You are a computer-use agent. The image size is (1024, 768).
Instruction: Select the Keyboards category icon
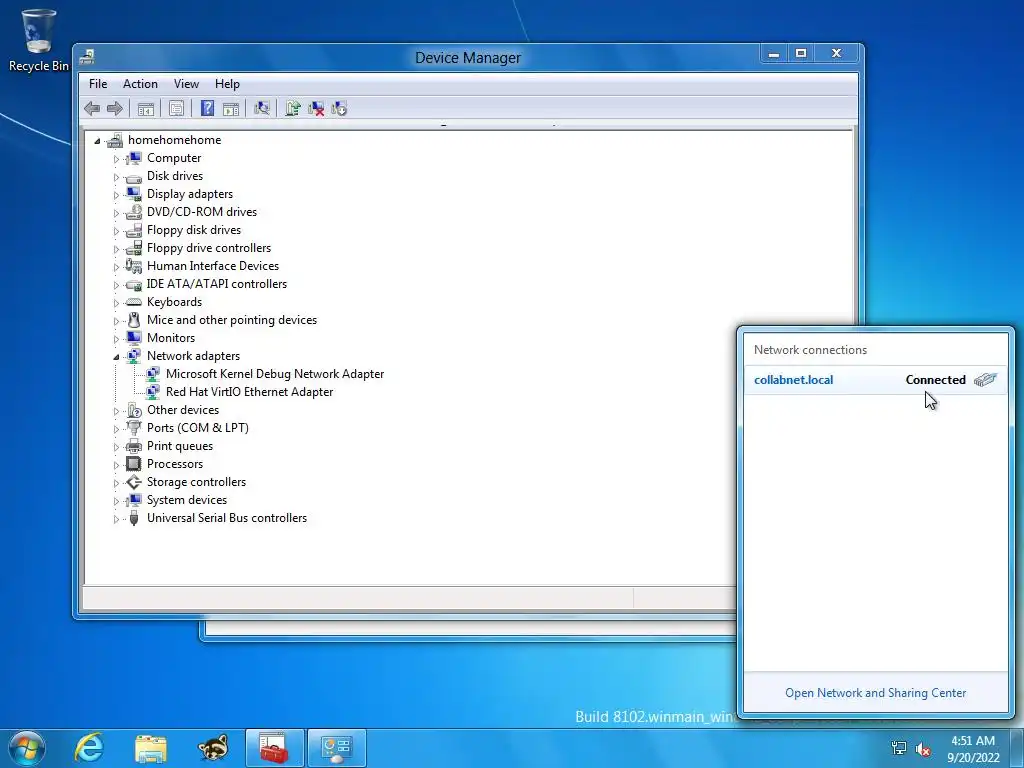point(134,302)
